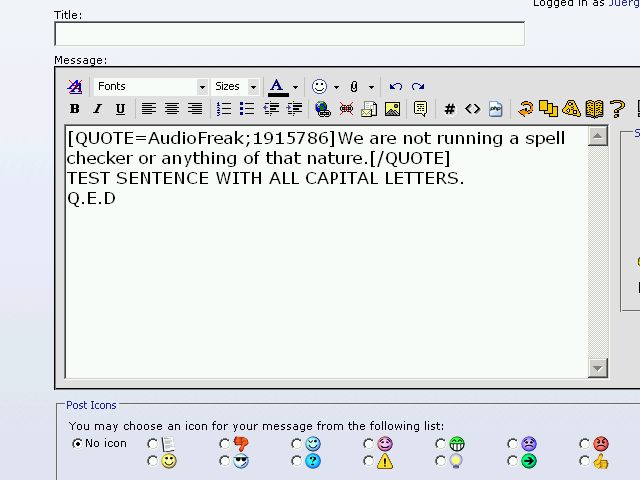Choose the thumbs up post icon
The height and width of the screenshot is (480, 640).
pyautogui.click(x=584, y=461)
